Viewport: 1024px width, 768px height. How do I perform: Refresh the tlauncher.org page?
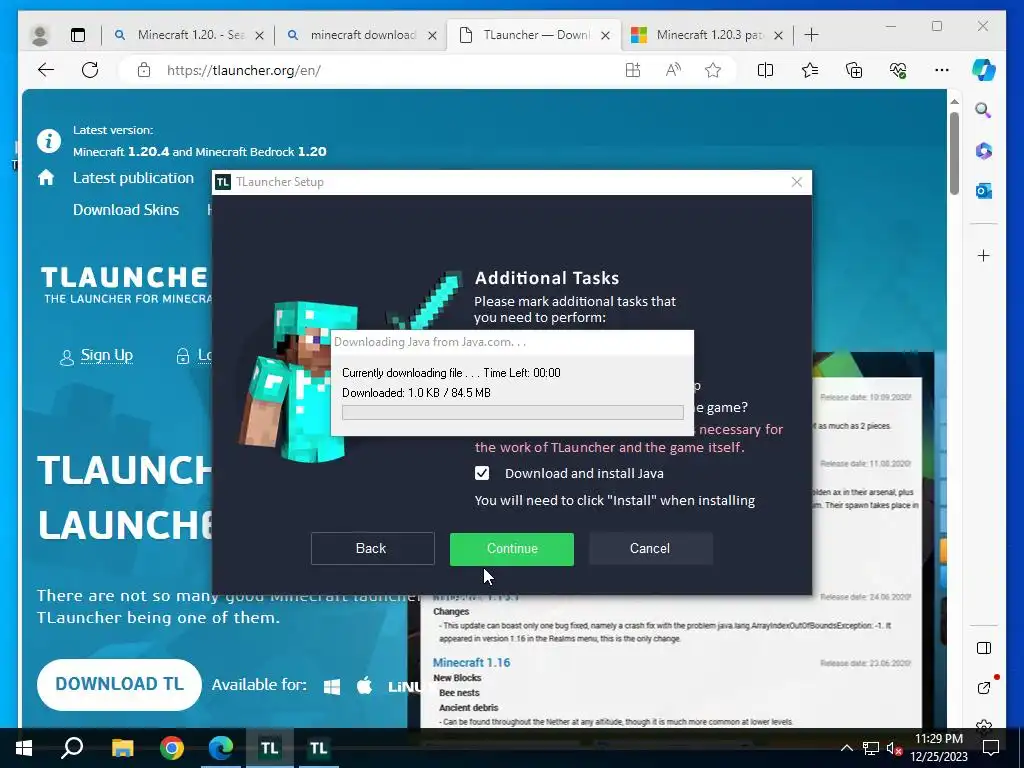point(90,70)
